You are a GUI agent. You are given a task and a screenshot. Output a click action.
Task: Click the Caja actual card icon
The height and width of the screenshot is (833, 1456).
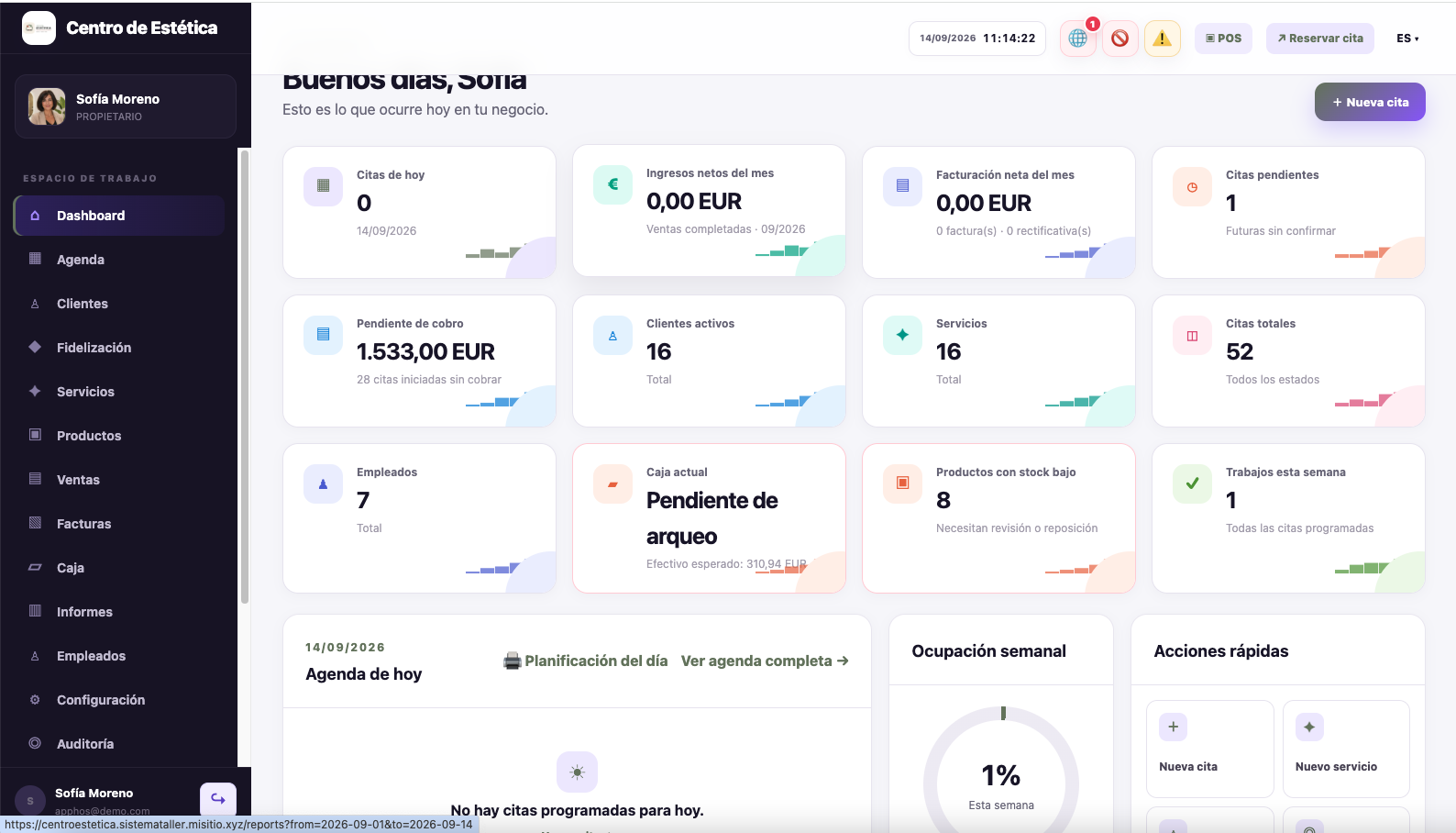point(612,483)
